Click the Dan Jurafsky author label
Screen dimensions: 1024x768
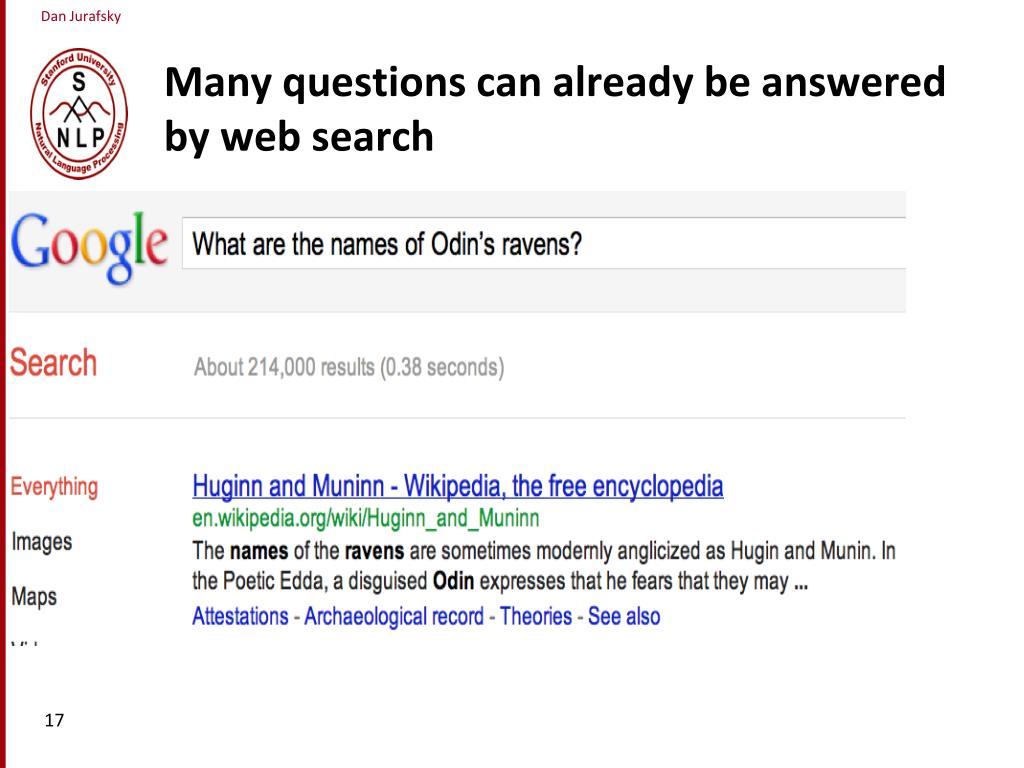pyautogui.click(x=81, y=16)
